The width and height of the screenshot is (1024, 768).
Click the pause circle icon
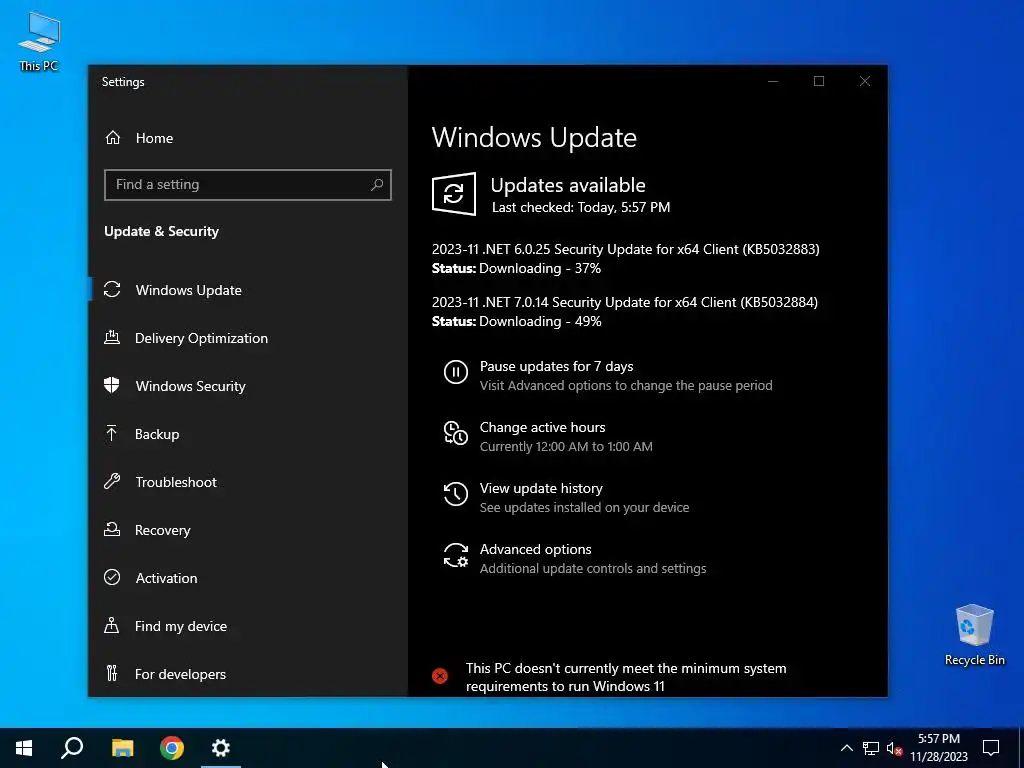(x=456, y=372)
